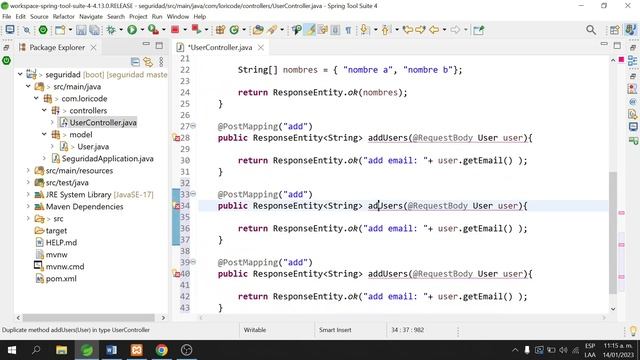Open Chrome from the taskbar
Viewport: 640px width, 360px height.
[162, 350]
